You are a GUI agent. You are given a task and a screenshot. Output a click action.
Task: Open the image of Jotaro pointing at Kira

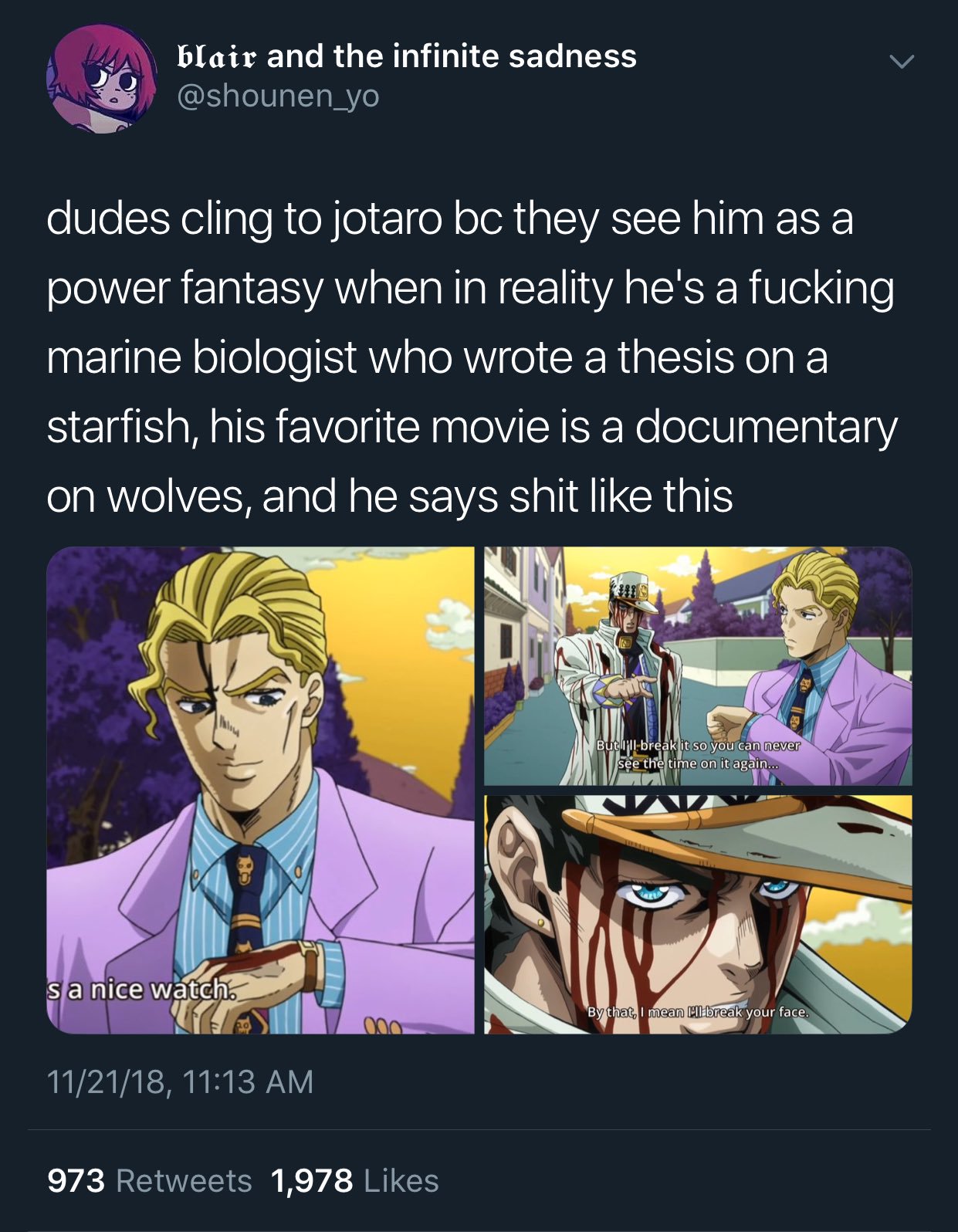[x=698, y=666]
